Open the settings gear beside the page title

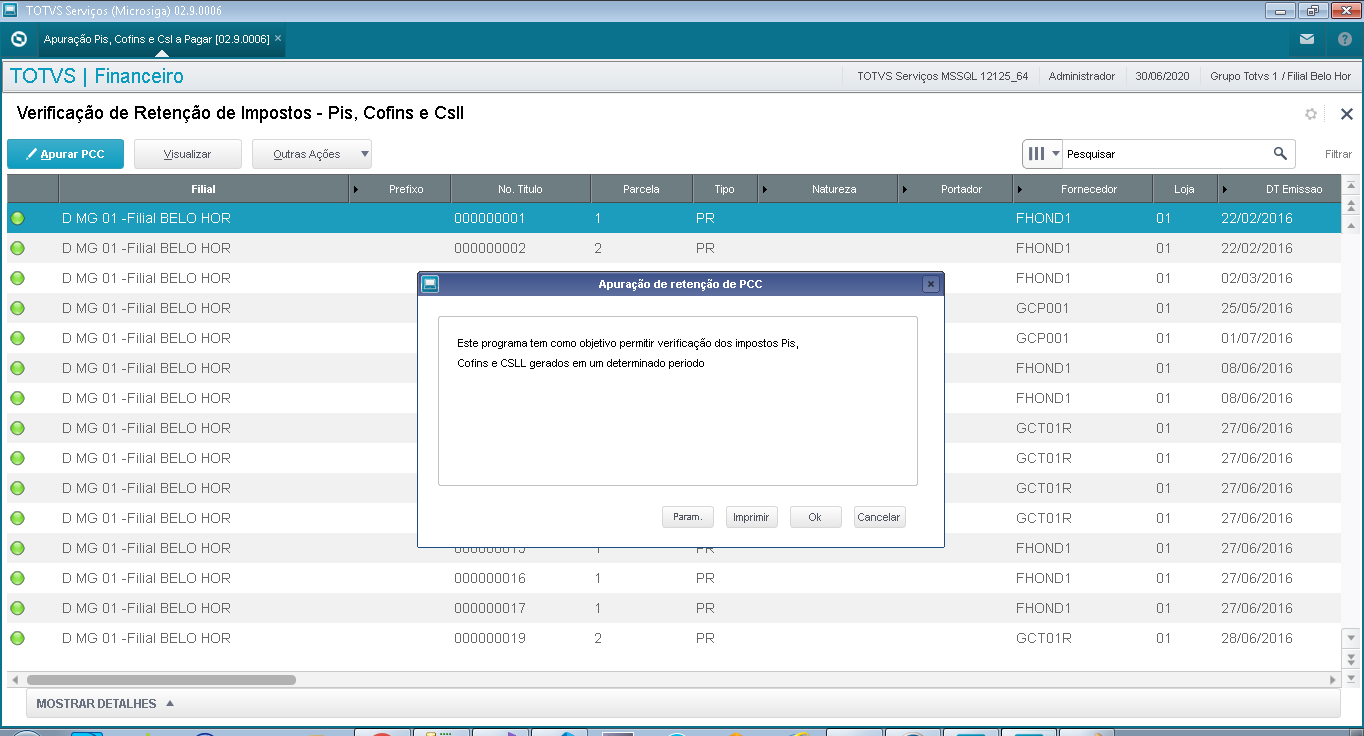coord(1311,114)
